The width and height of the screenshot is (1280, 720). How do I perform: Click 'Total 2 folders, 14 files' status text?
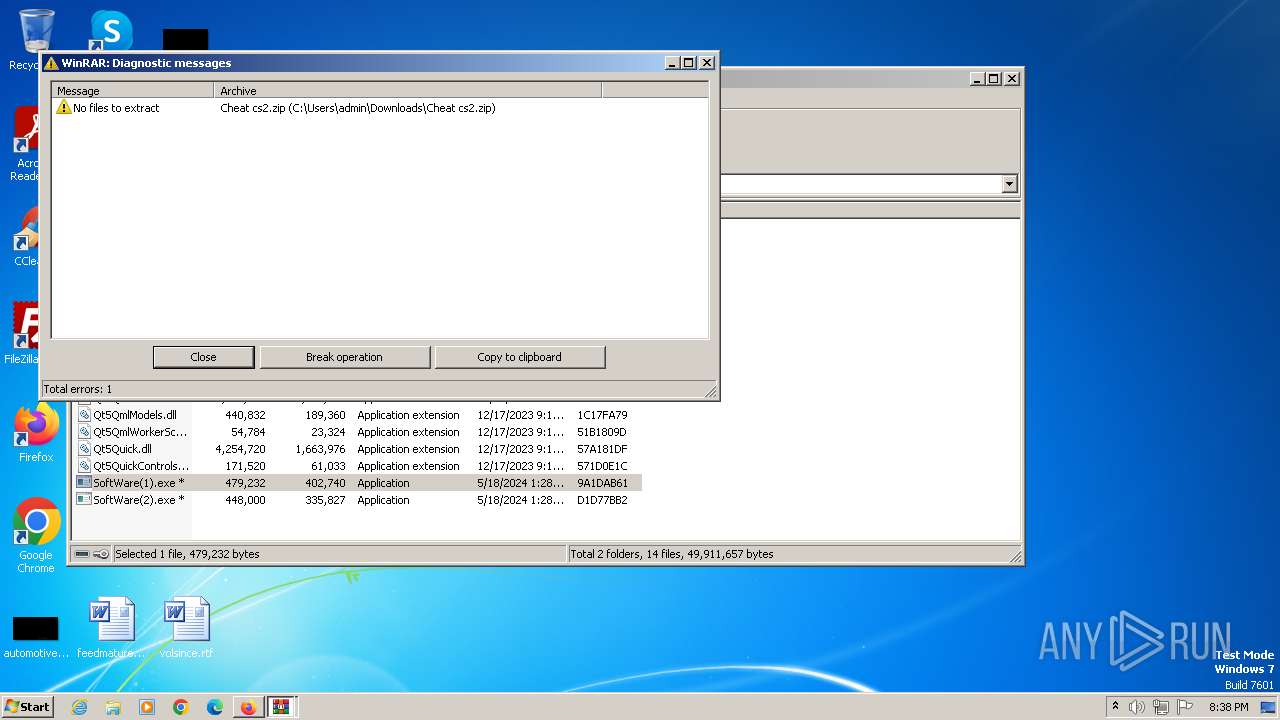pos(671,554)
